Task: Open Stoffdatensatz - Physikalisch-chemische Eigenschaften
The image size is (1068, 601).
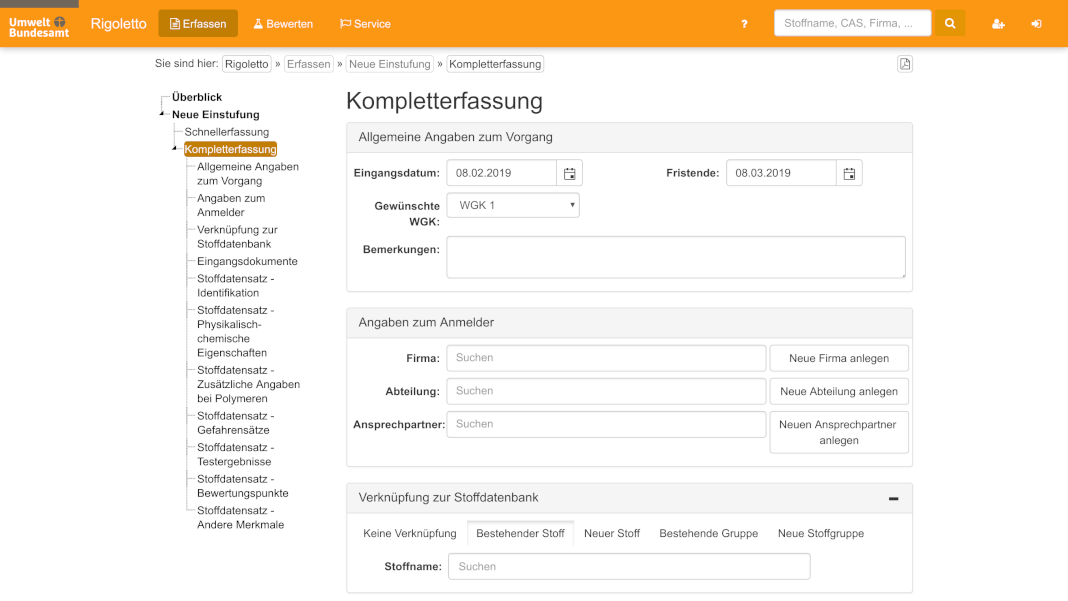Action: pos(236,331)
